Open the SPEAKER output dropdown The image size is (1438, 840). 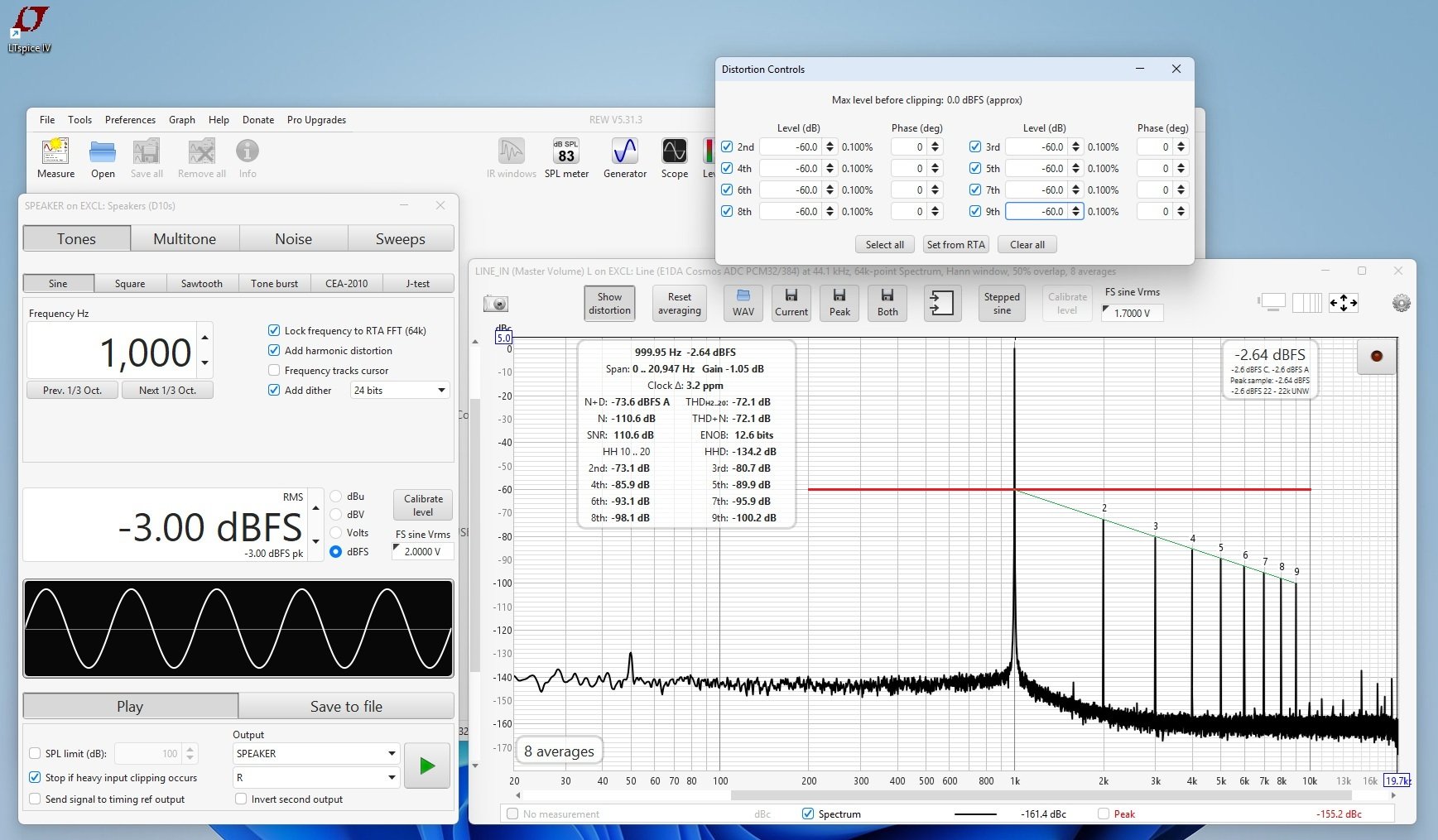(316, 753)
